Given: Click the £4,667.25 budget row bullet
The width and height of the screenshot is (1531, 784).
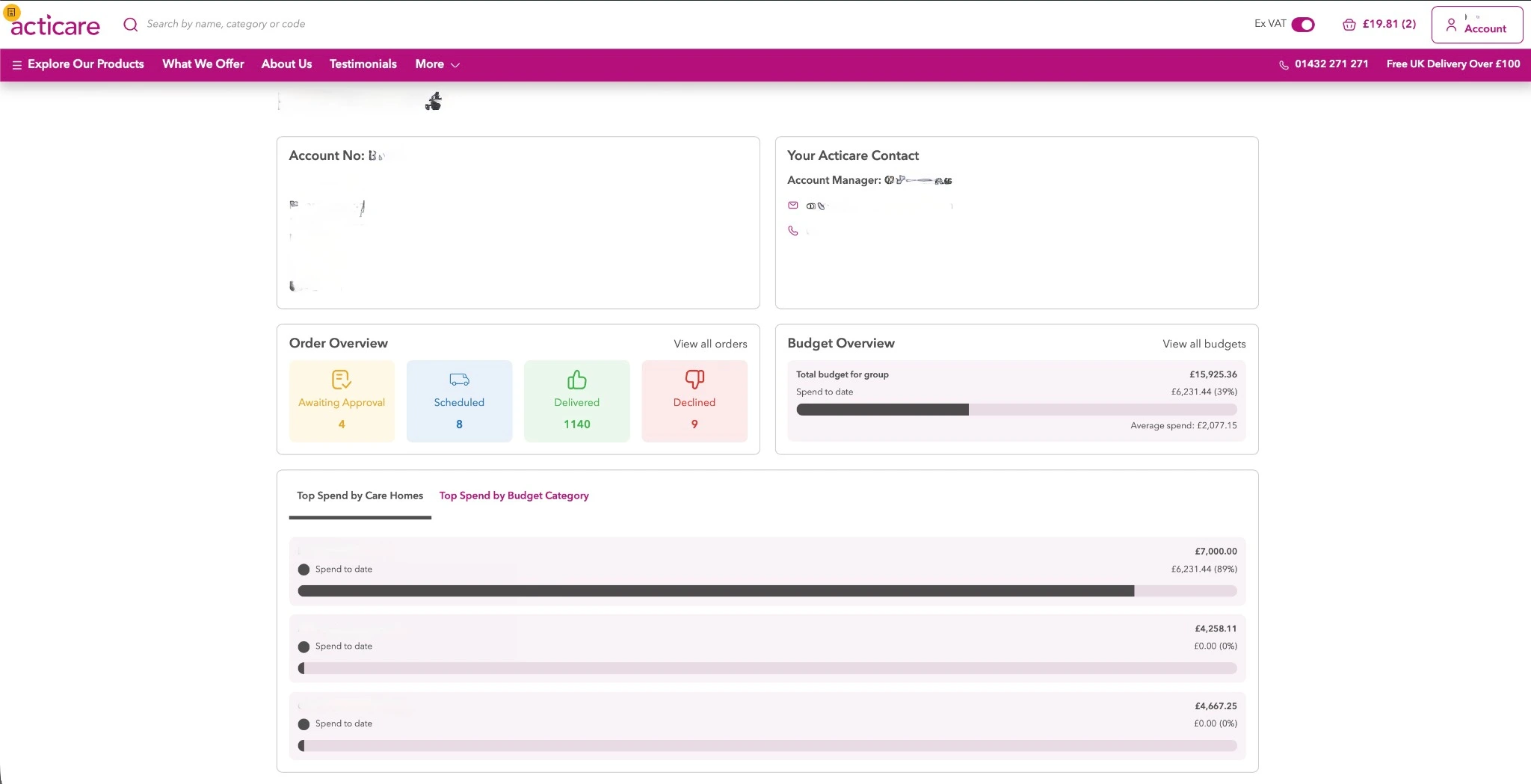Looking at the screenshot, I should point(304,724).
